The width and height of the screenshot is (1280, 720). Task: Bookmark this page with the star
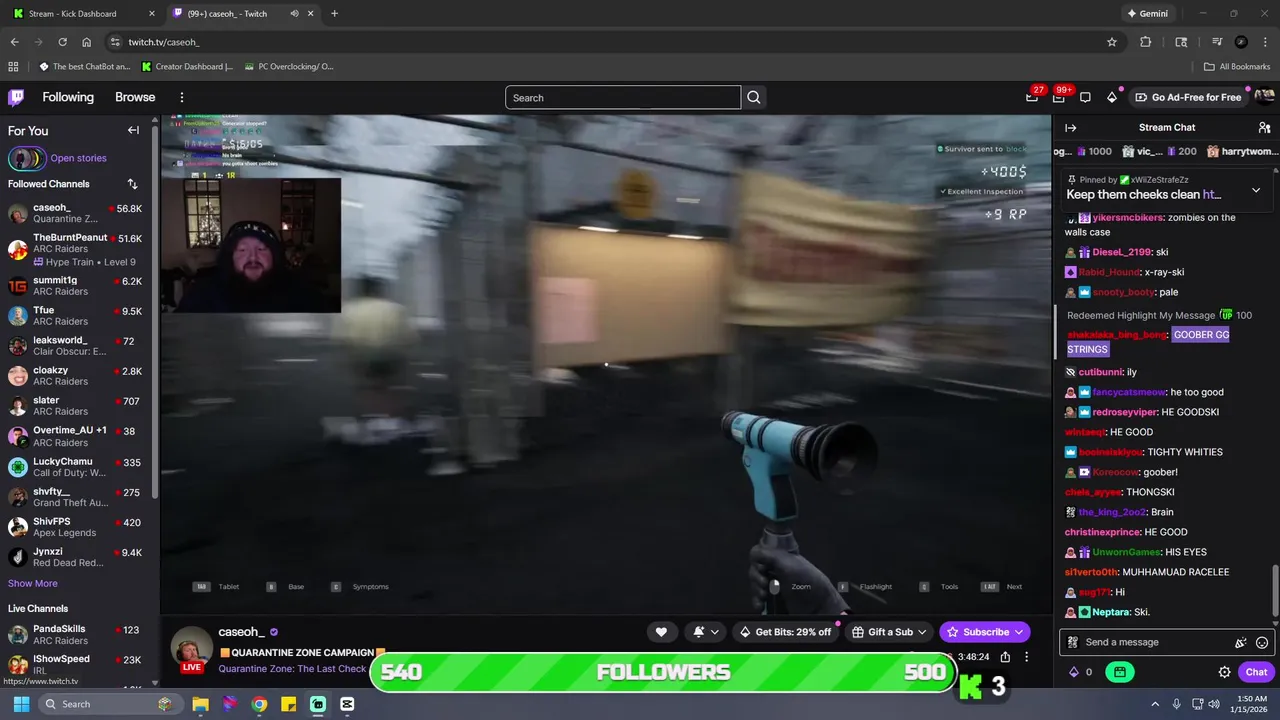pos(1112,42)
